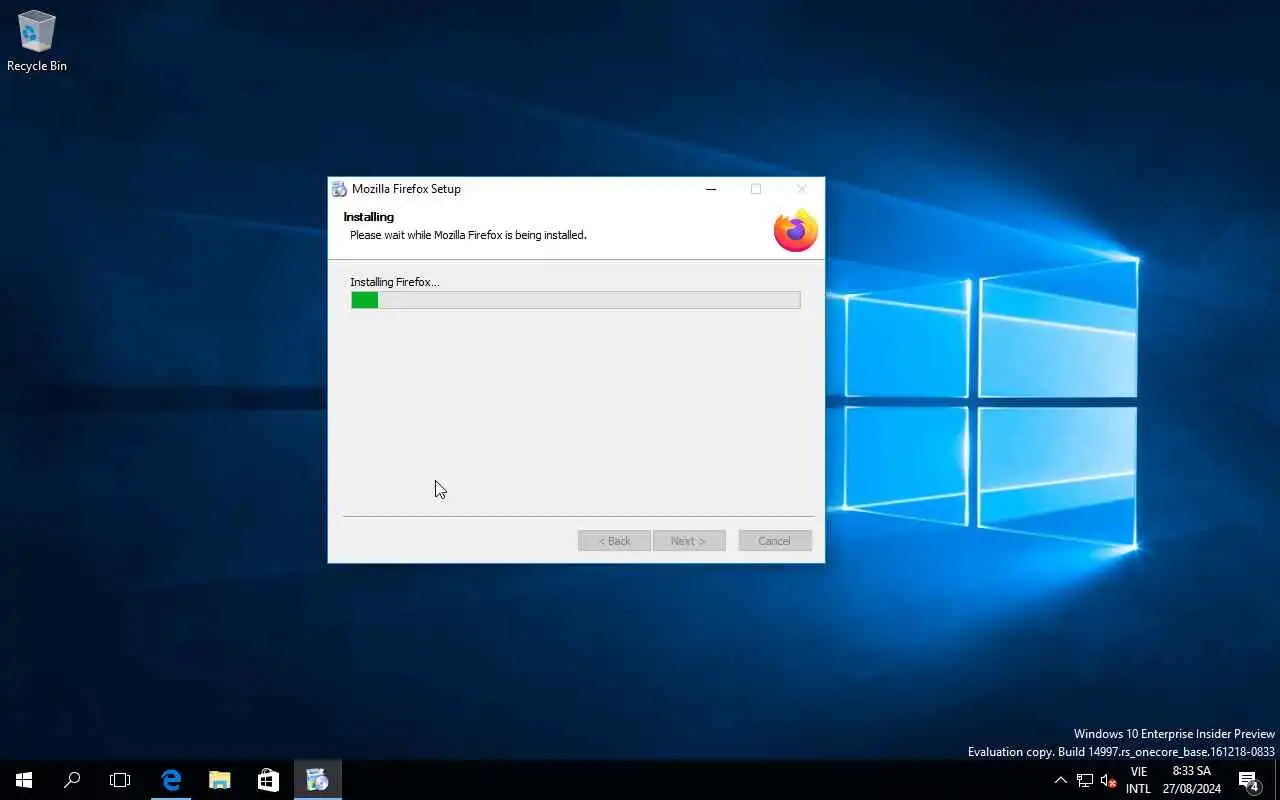Click the disabled Back button

tap(614, 541)
